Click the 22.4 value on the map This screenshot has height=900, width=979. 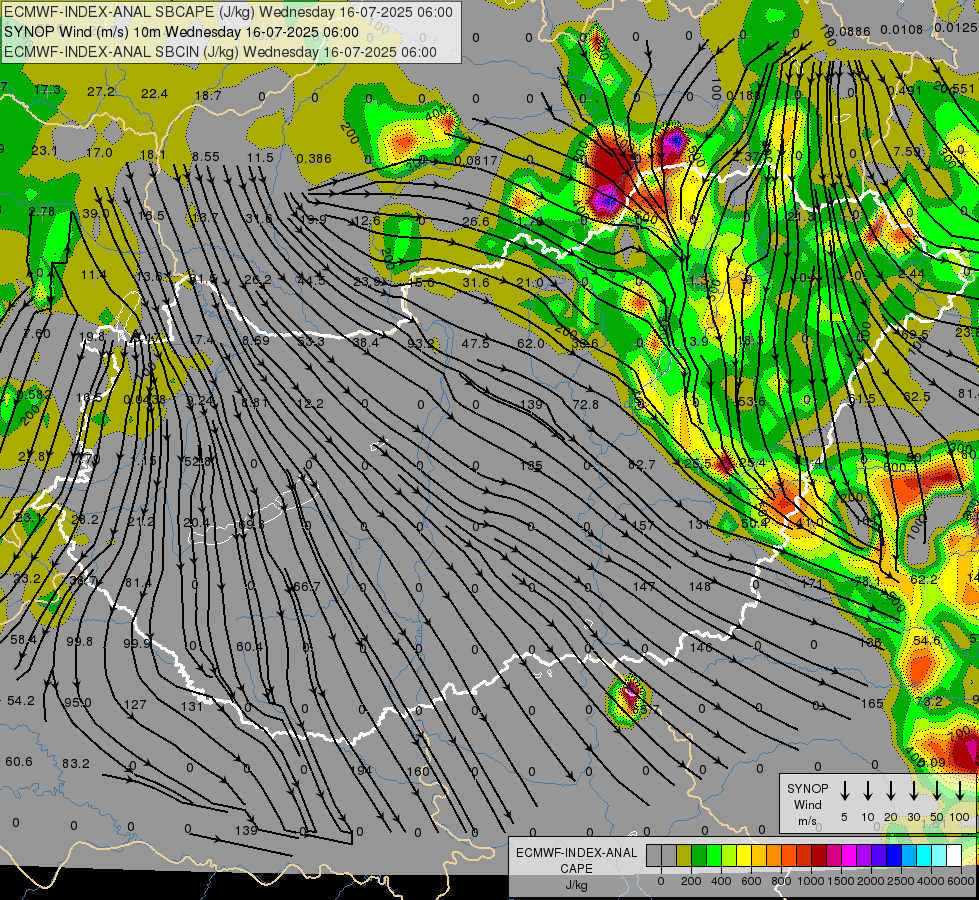point(154,94)
